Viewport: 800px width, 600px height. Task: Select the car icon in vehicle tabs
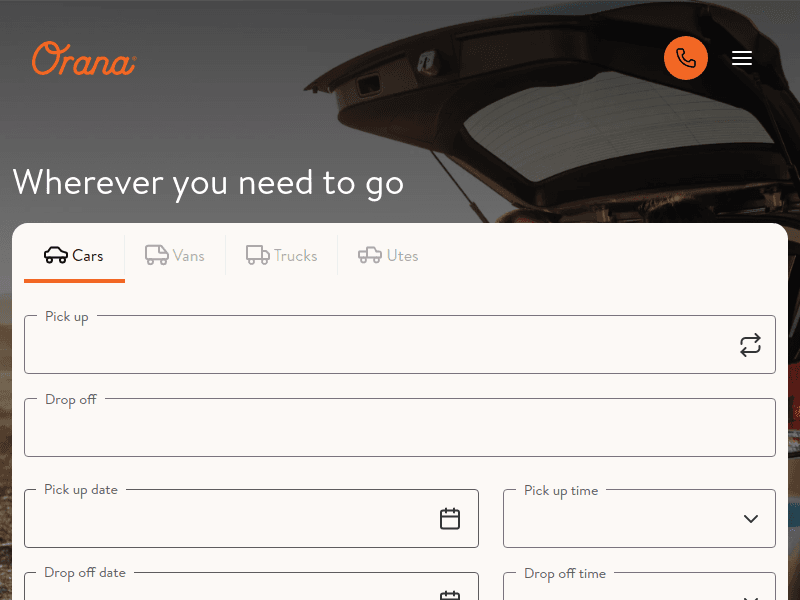click(56, 256)
